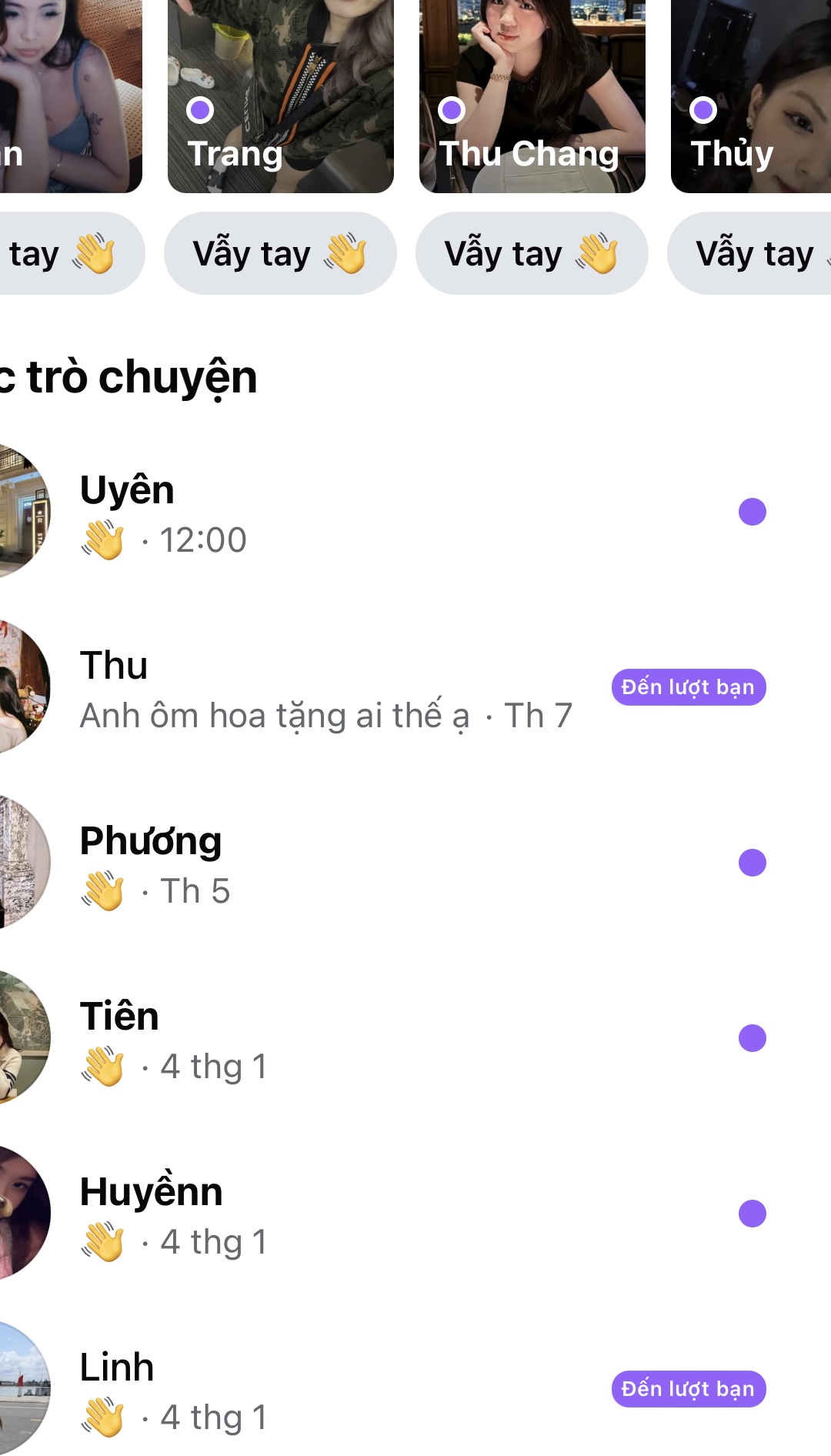Tap the purple unread dot beside Phương

tap(752, 863)
